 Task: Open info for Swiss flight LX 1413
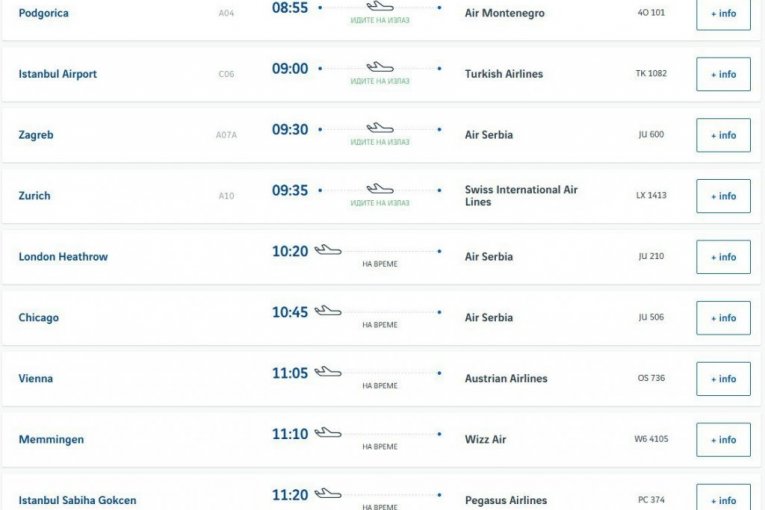[x=723, y=196]
